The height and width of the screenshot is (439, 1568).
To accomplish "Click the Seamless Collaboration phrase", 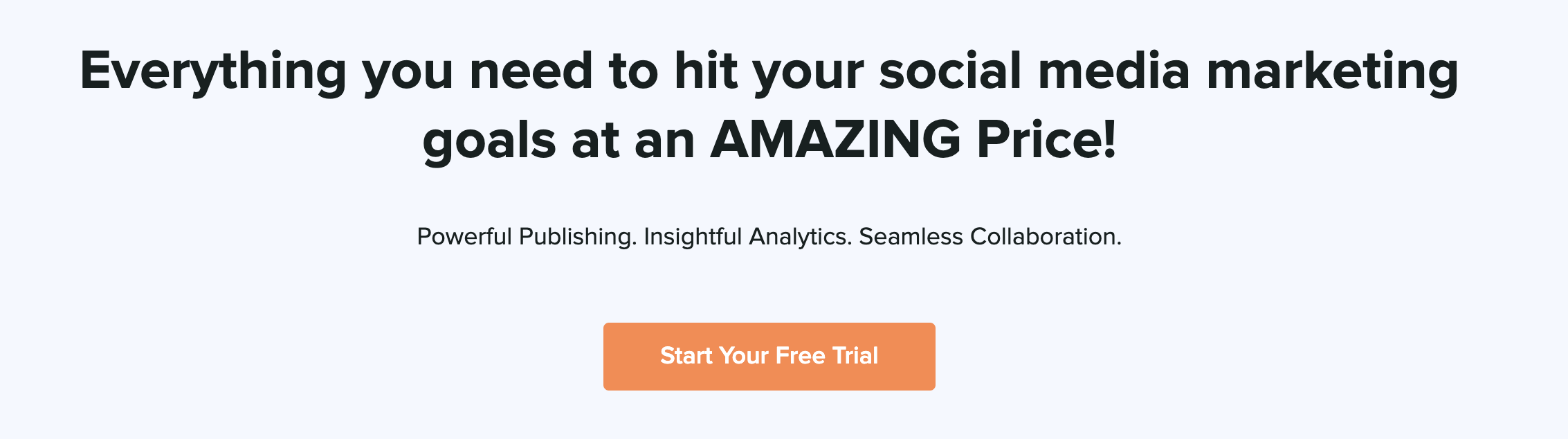I will point(990,237).
